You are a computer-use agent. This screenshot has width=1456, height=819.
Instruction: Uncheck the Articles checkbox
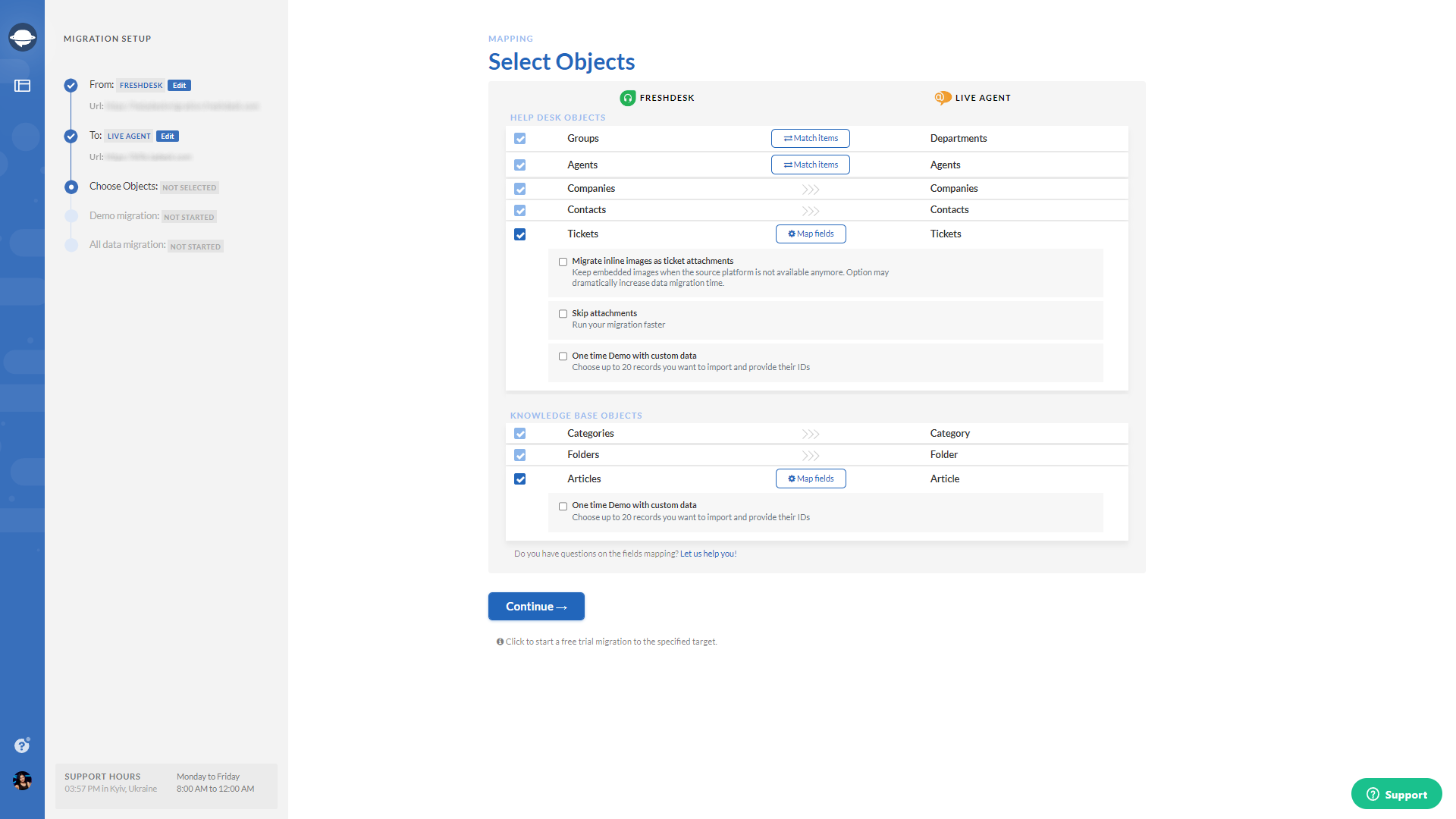point(519,479)
